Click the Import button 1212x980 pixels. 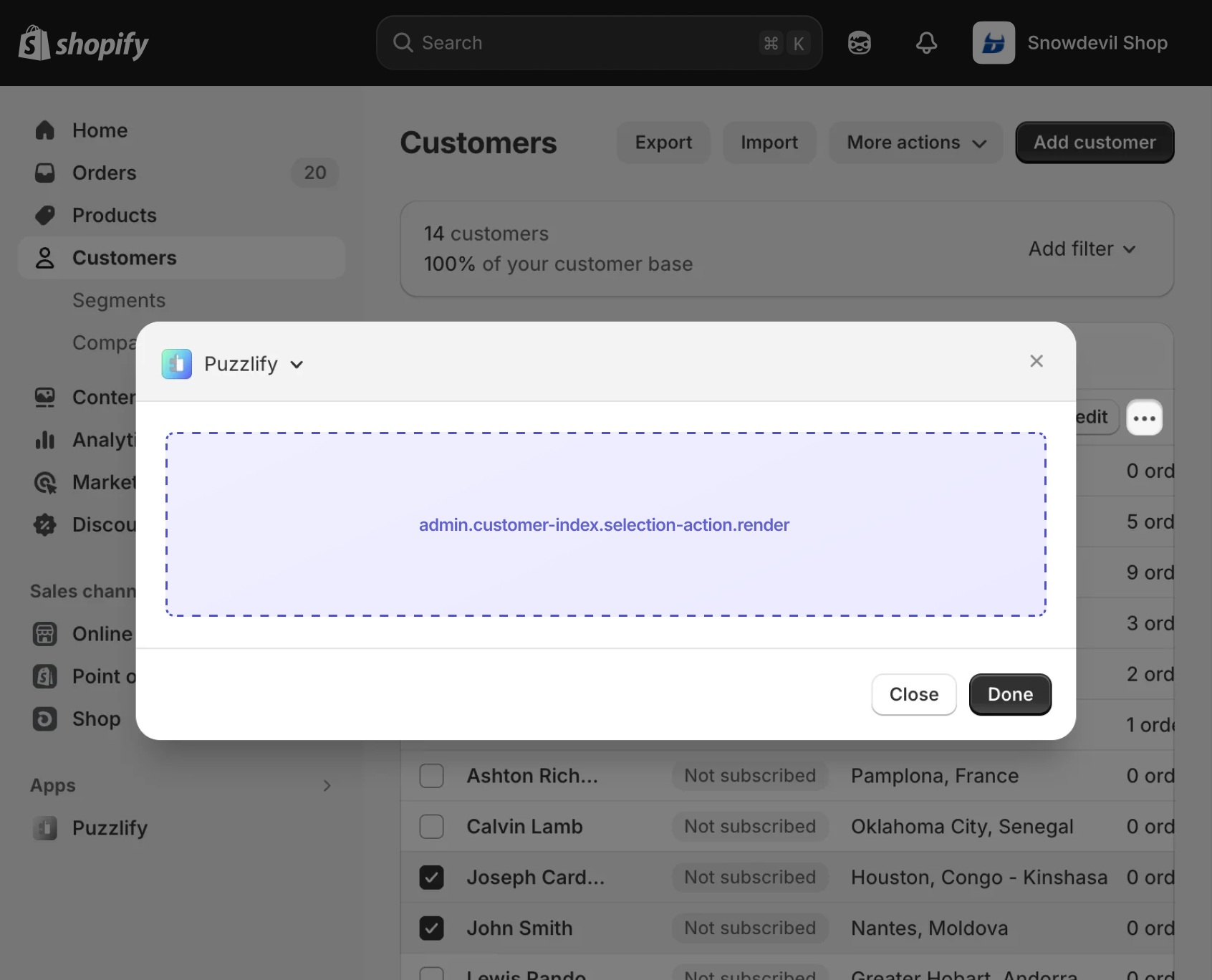coord(769,143)
